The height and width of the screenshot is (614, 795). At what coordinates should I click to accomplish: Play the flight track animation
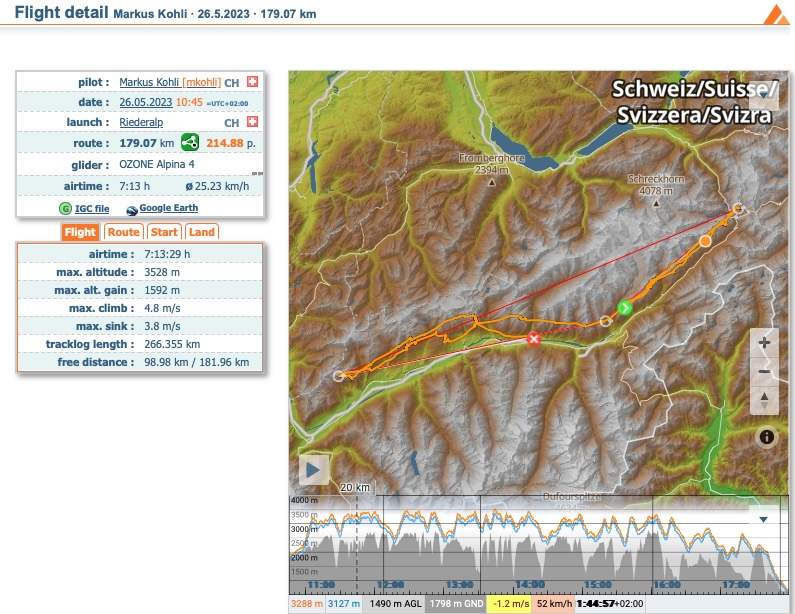[x=314, y=468]
